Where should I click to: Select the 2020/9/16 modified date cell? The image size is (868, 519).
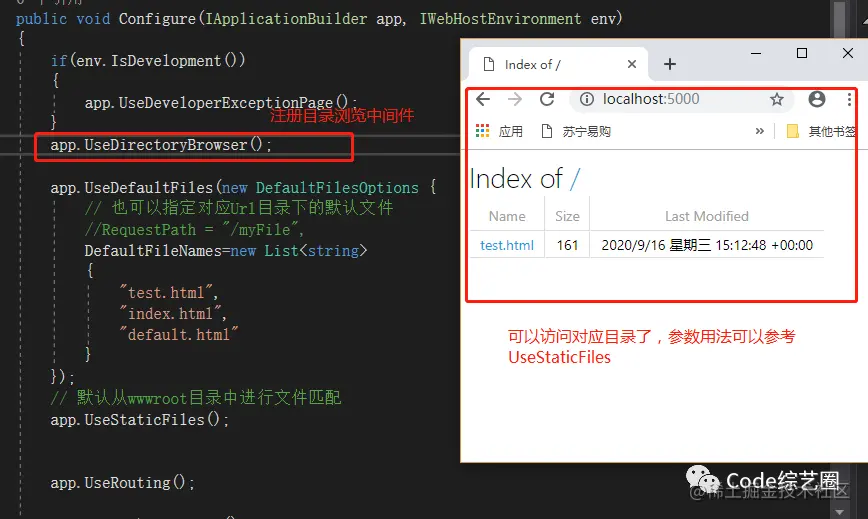707,245
